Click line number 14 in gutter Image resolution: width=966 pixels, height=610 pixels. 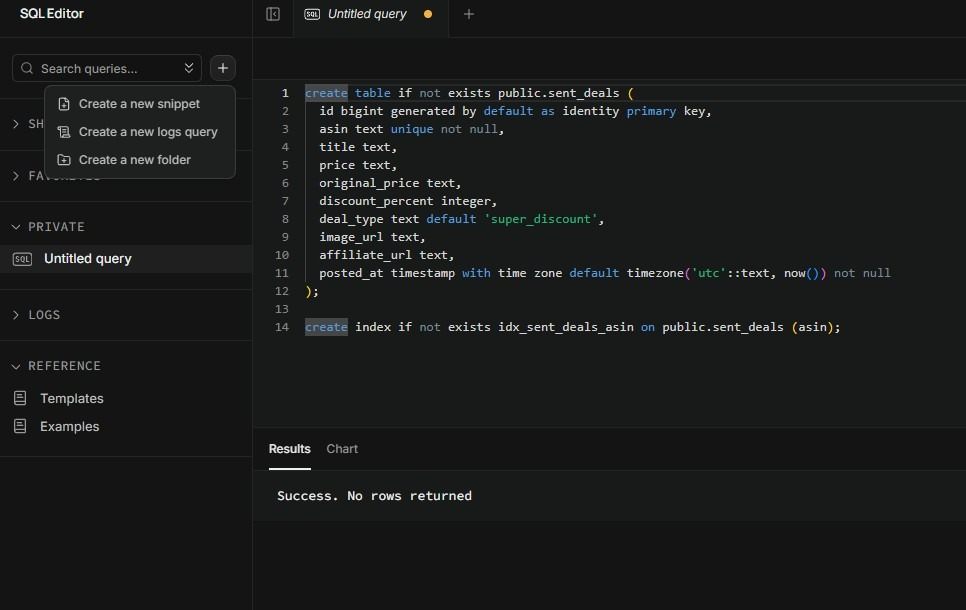(282, 327)
